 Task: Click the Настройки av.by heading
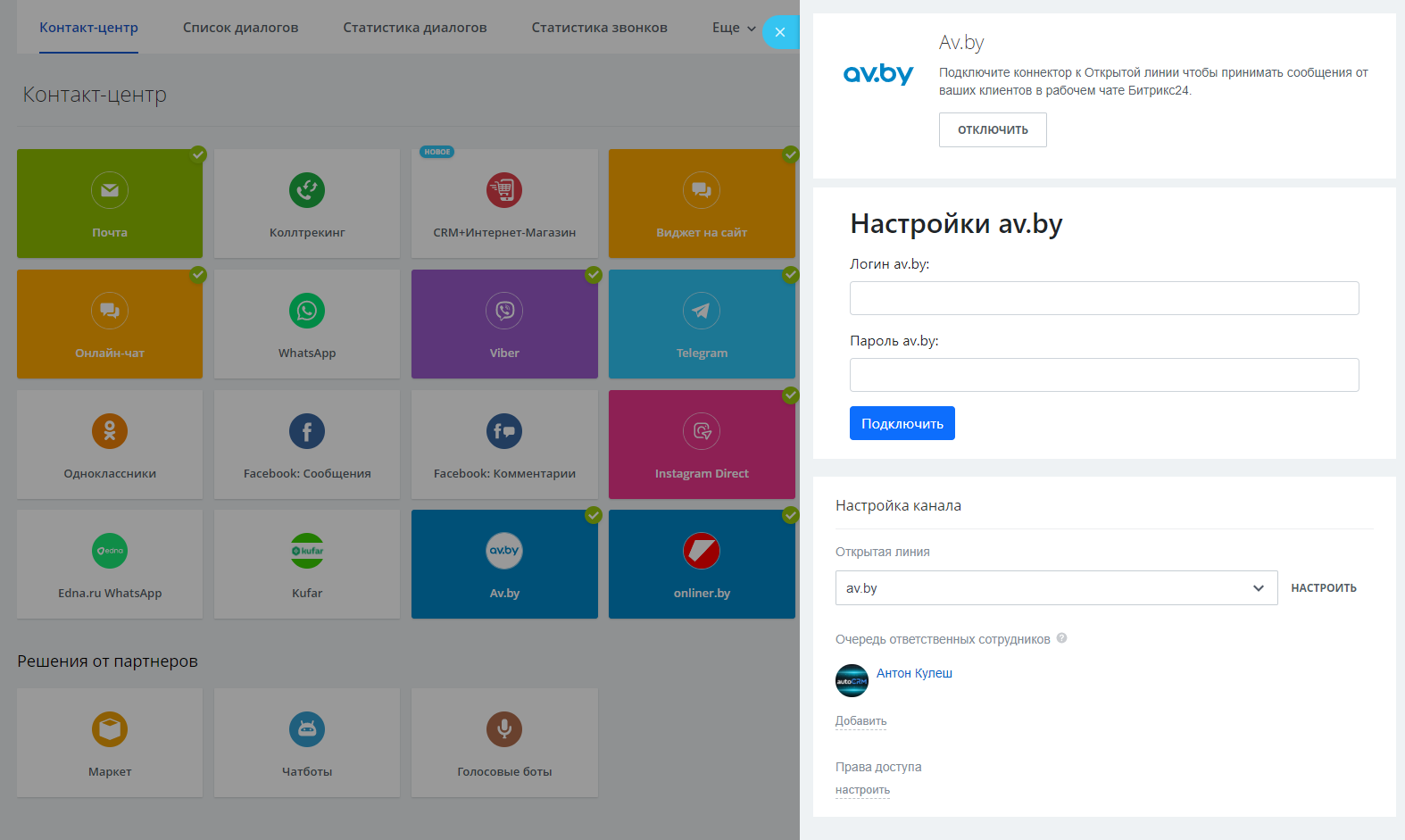956,223
